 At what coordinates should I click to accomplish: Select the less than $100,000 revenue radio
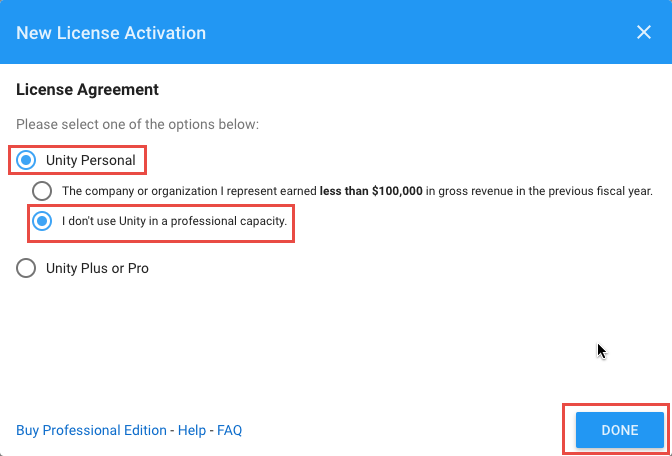42,191
